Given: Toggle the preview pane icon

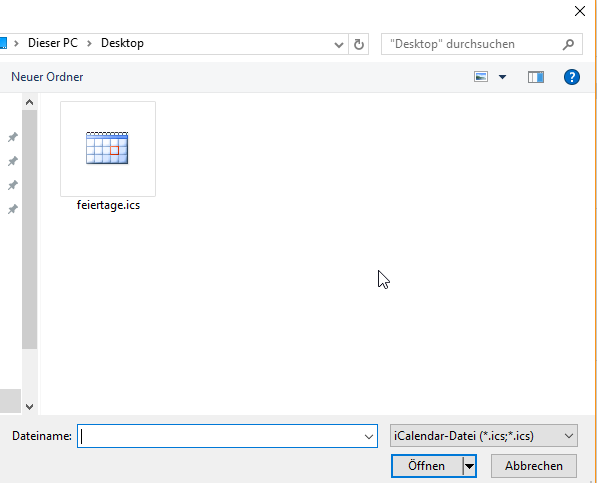Looking at the screenshot, I should [536, 77].
